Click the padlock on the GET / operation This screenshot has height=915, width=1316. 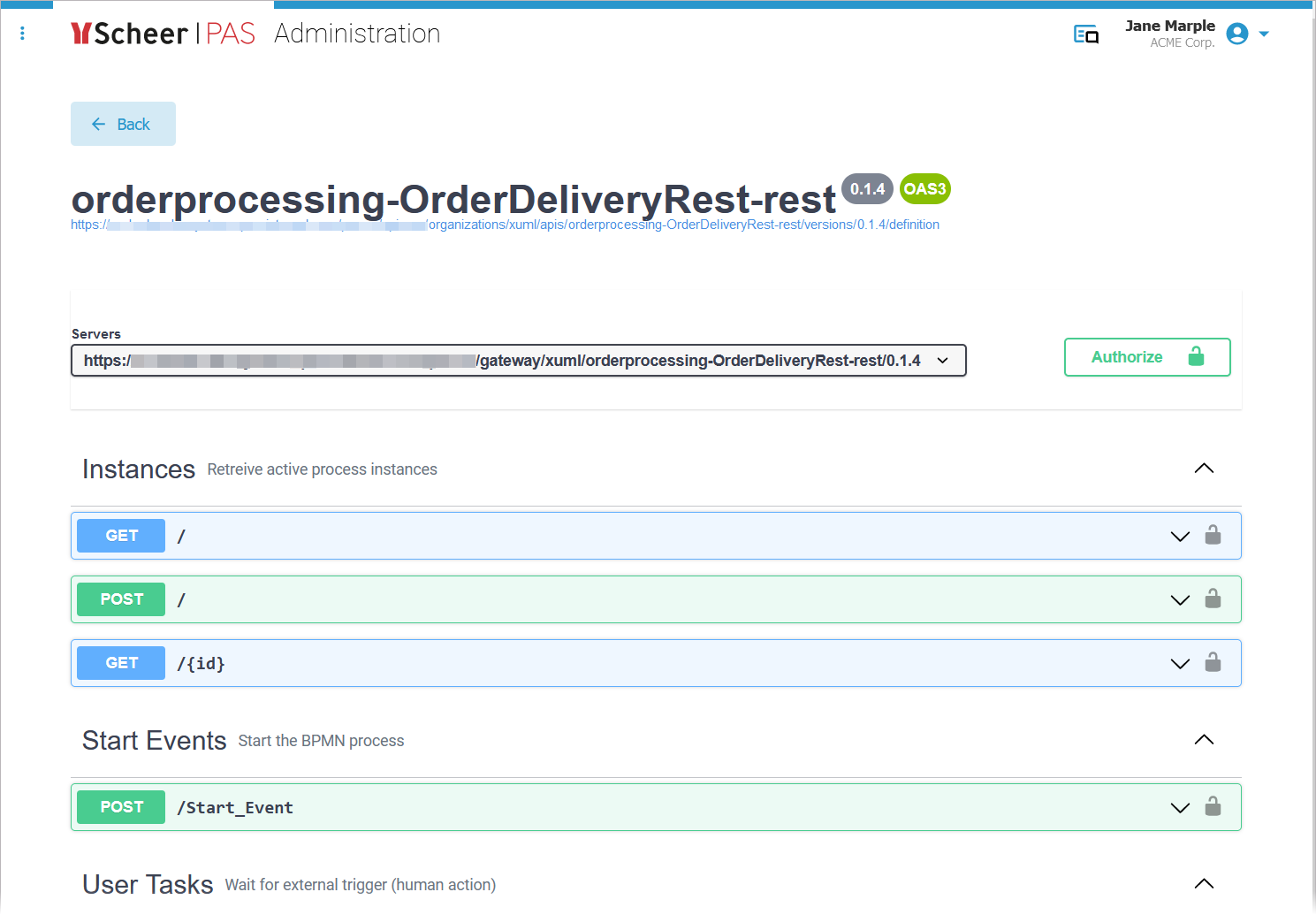coord(1213,535)
